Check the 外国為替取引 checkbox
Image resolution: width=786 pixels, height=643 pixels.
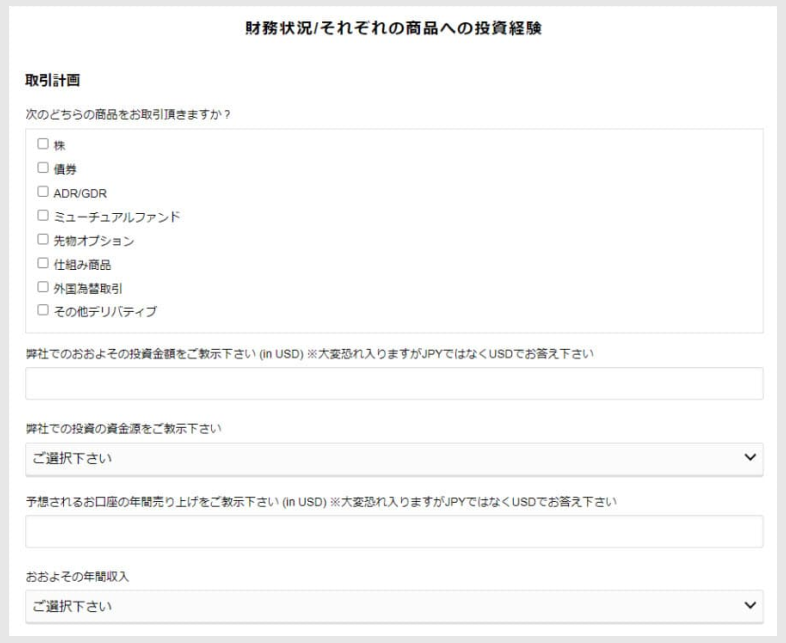[43, 287]
